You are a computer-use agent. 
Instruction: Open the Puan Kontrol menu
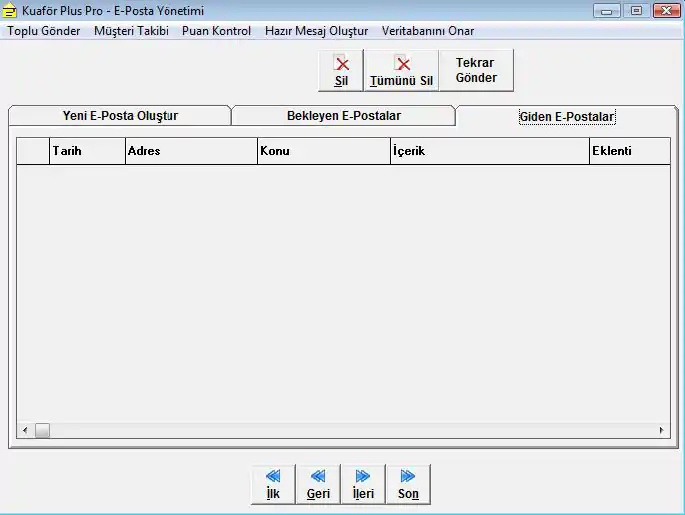pos(216,31)
